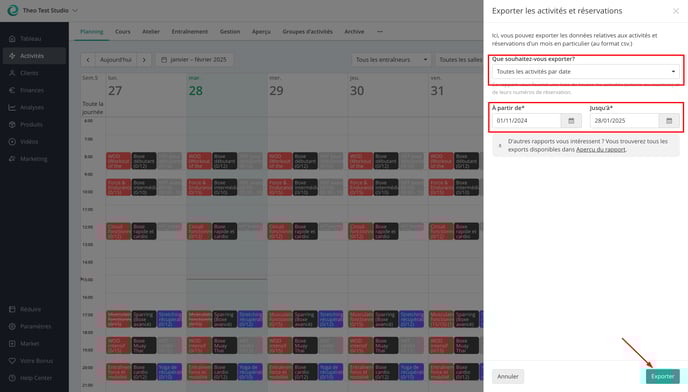Switch to the Gestion tab
The width and height of the screenshot is (688, 392).
click(229, 32)
